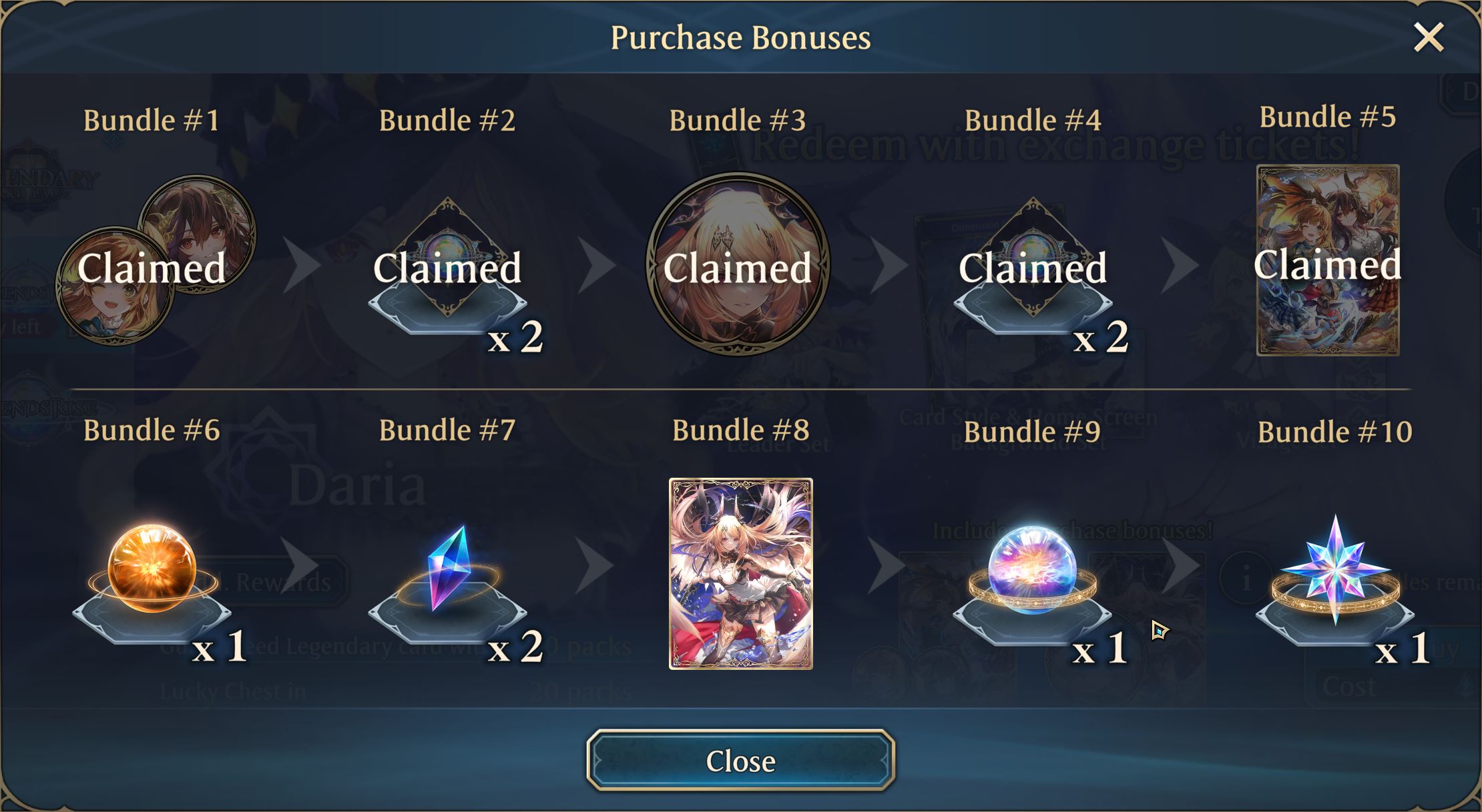The height and width of the screenshot is (812, 1482).
Task: Click the Bundle #3 label
Action: 738,121
